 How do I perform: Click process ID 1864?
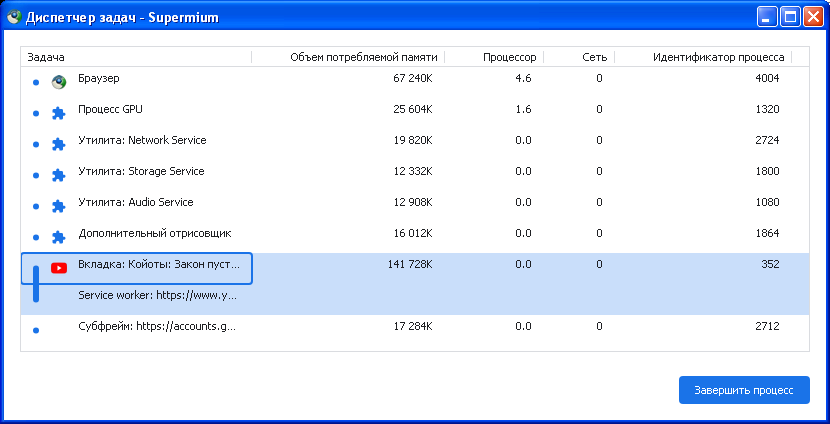(x=767, y=233)
